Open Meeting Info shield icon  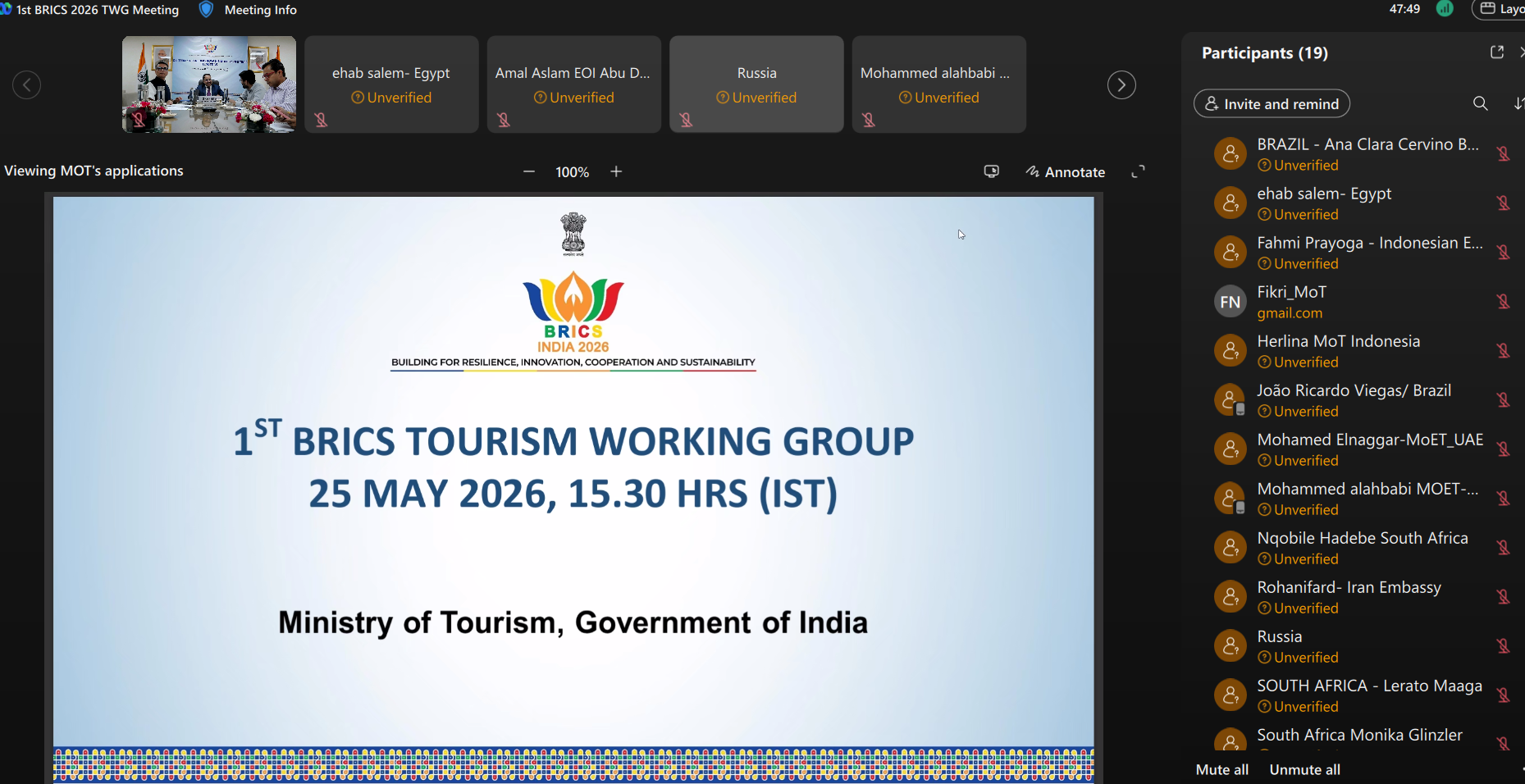[206, 10]
